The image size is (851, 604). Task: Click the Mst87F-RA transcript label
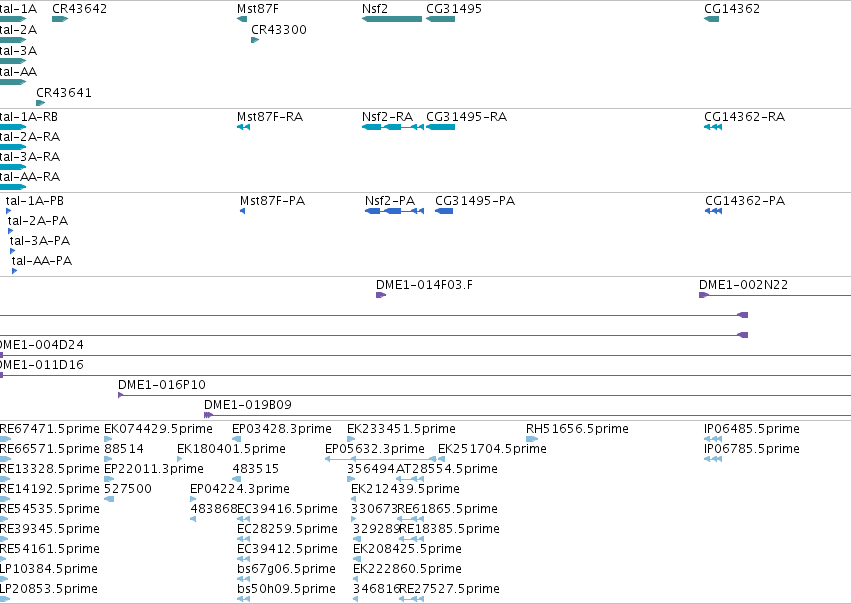point(270,117)
